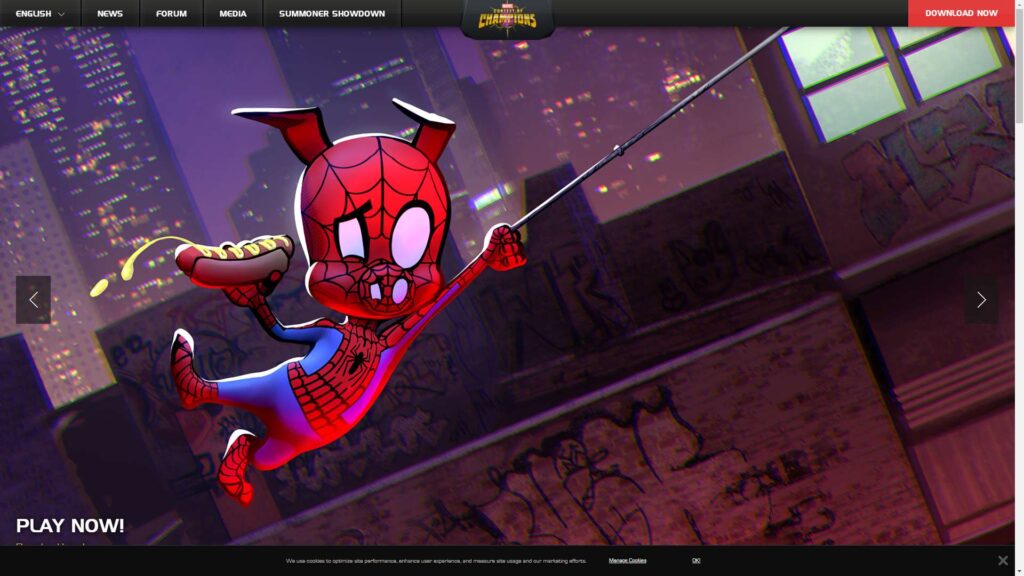Open the Media section
Image resolution: width=1024 pixels, height=576 pixels.
point(233,13)
